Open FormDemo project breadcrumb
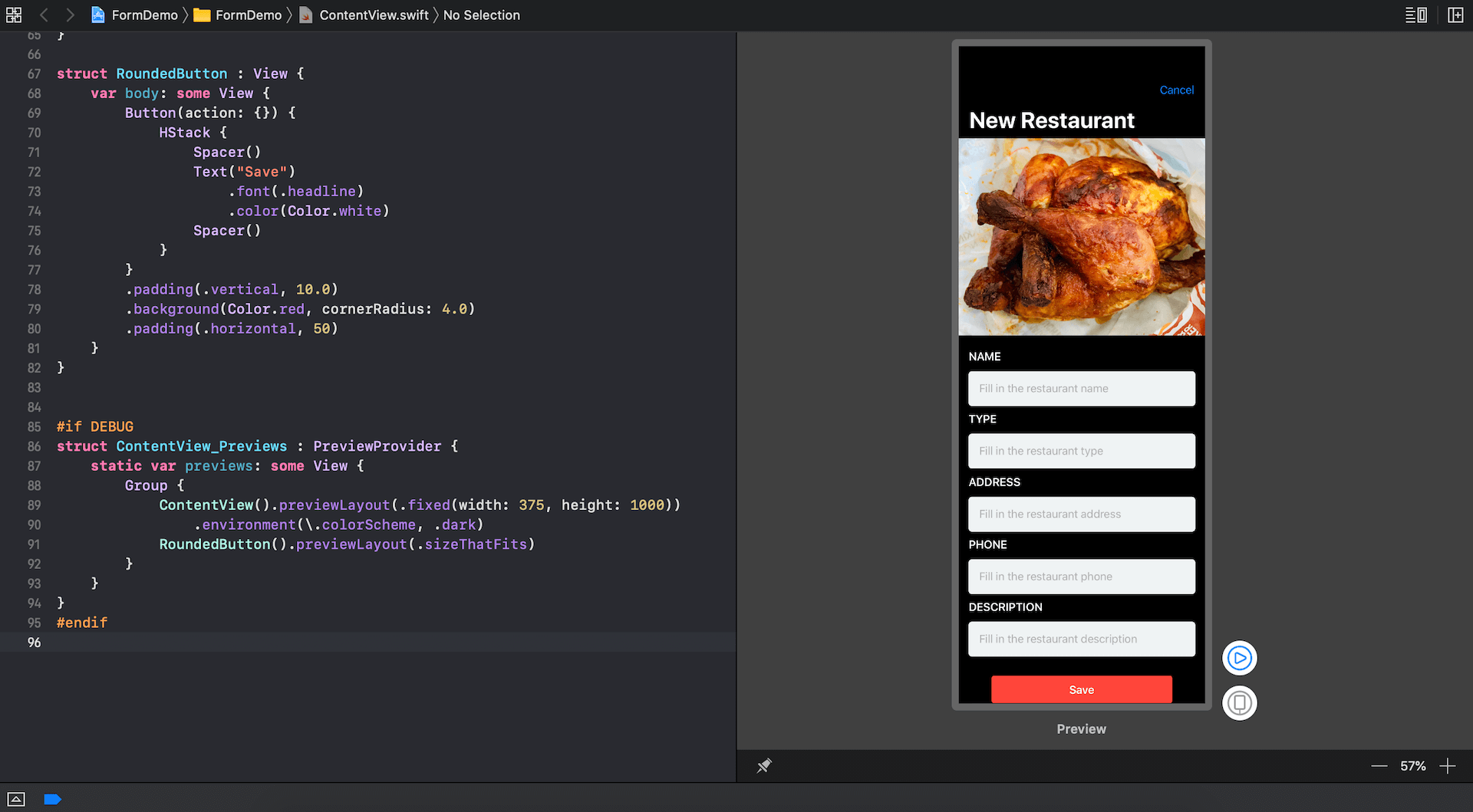The width and height of the screenshot is (1473, 812). point(135,15)
